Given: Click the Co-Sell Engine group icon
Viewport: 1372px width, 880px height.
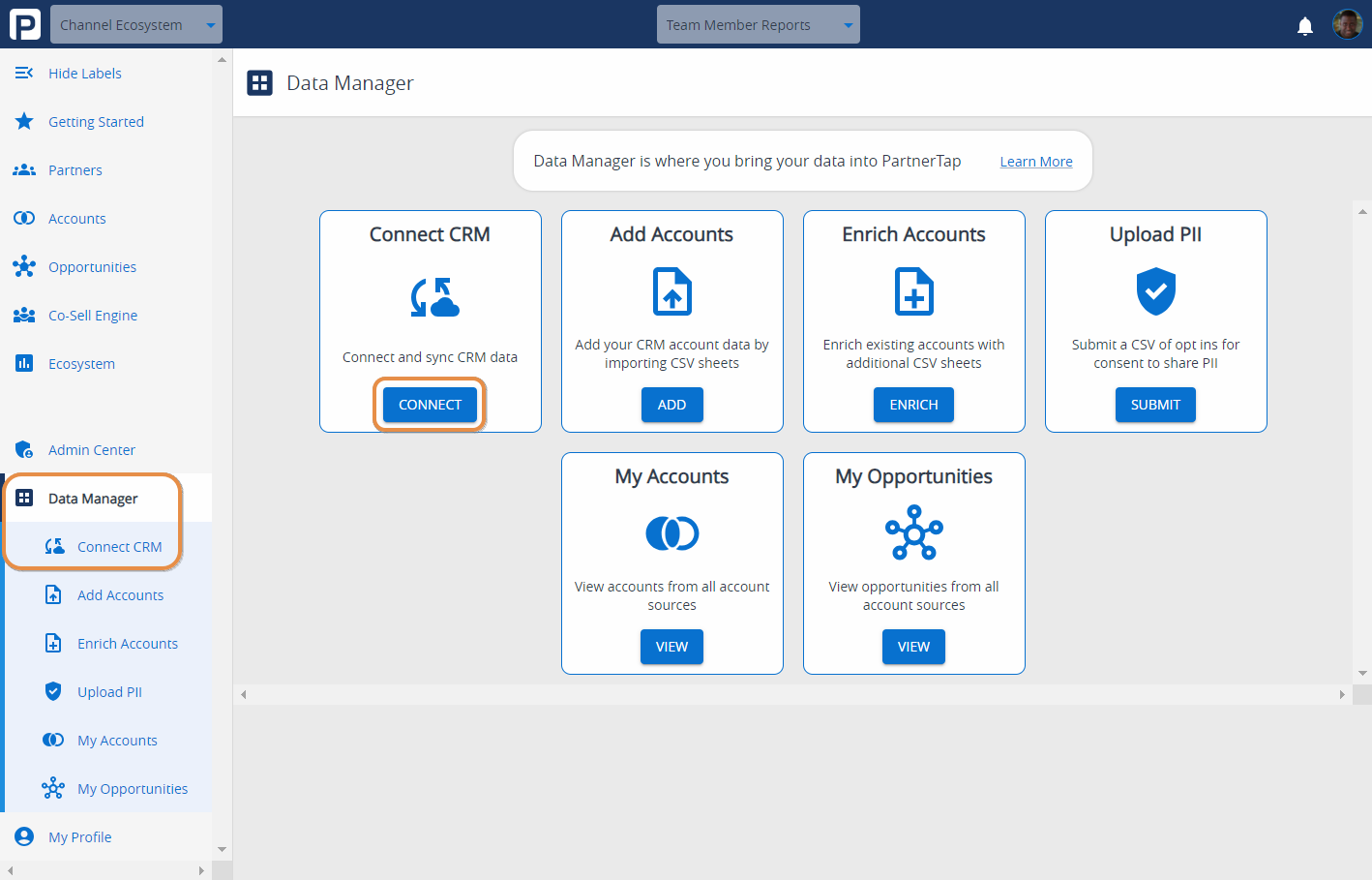Looking at the screenshot, I should pos(24,315).
